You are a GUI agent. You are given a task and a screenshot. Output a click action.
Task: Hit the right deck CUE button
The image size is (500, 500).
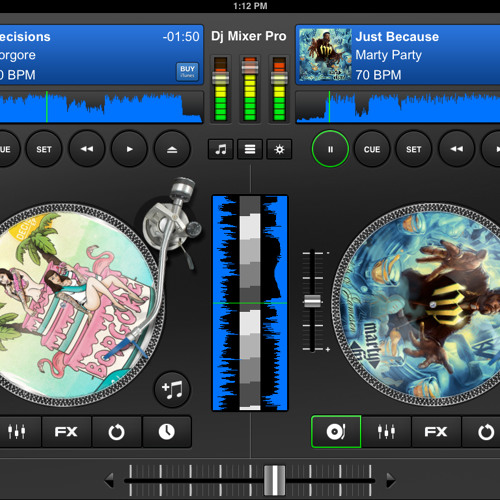point(372,149)
